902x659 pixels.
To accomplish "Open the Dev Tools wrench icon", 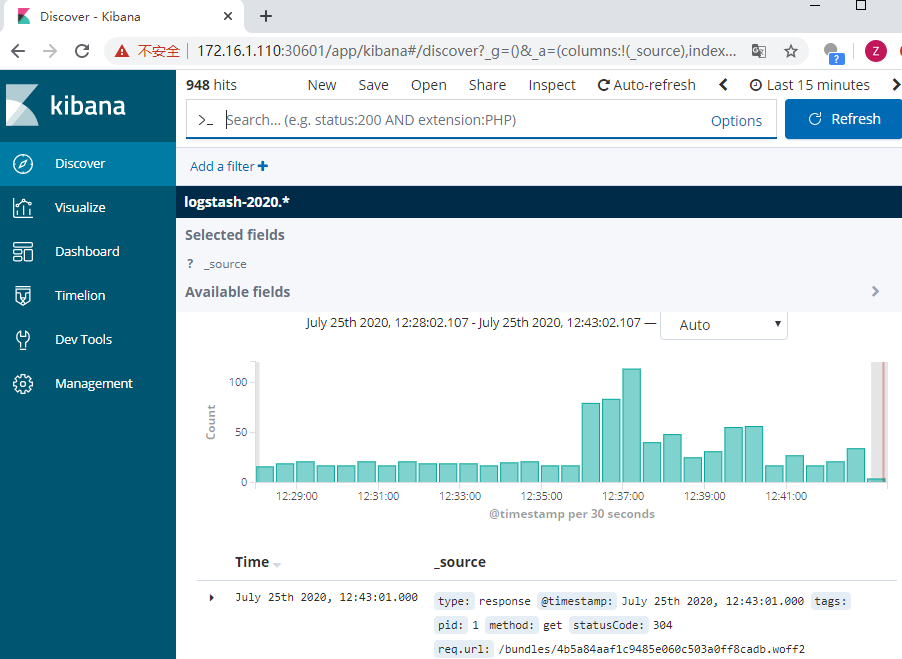I will (23, 339).
